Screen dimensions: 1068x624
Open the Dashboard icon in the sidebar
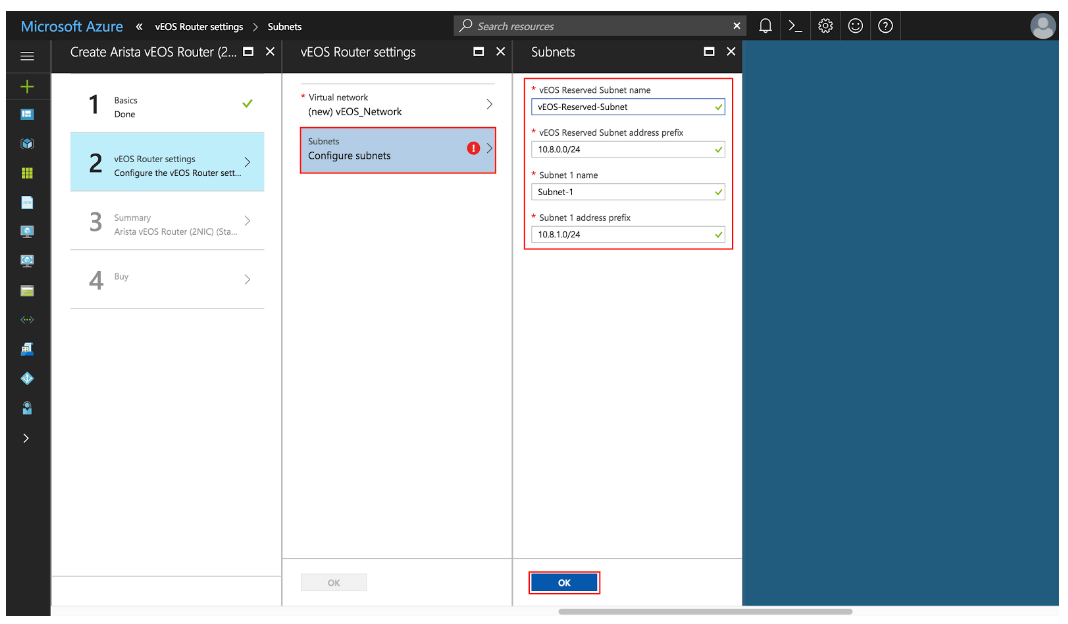27,114
